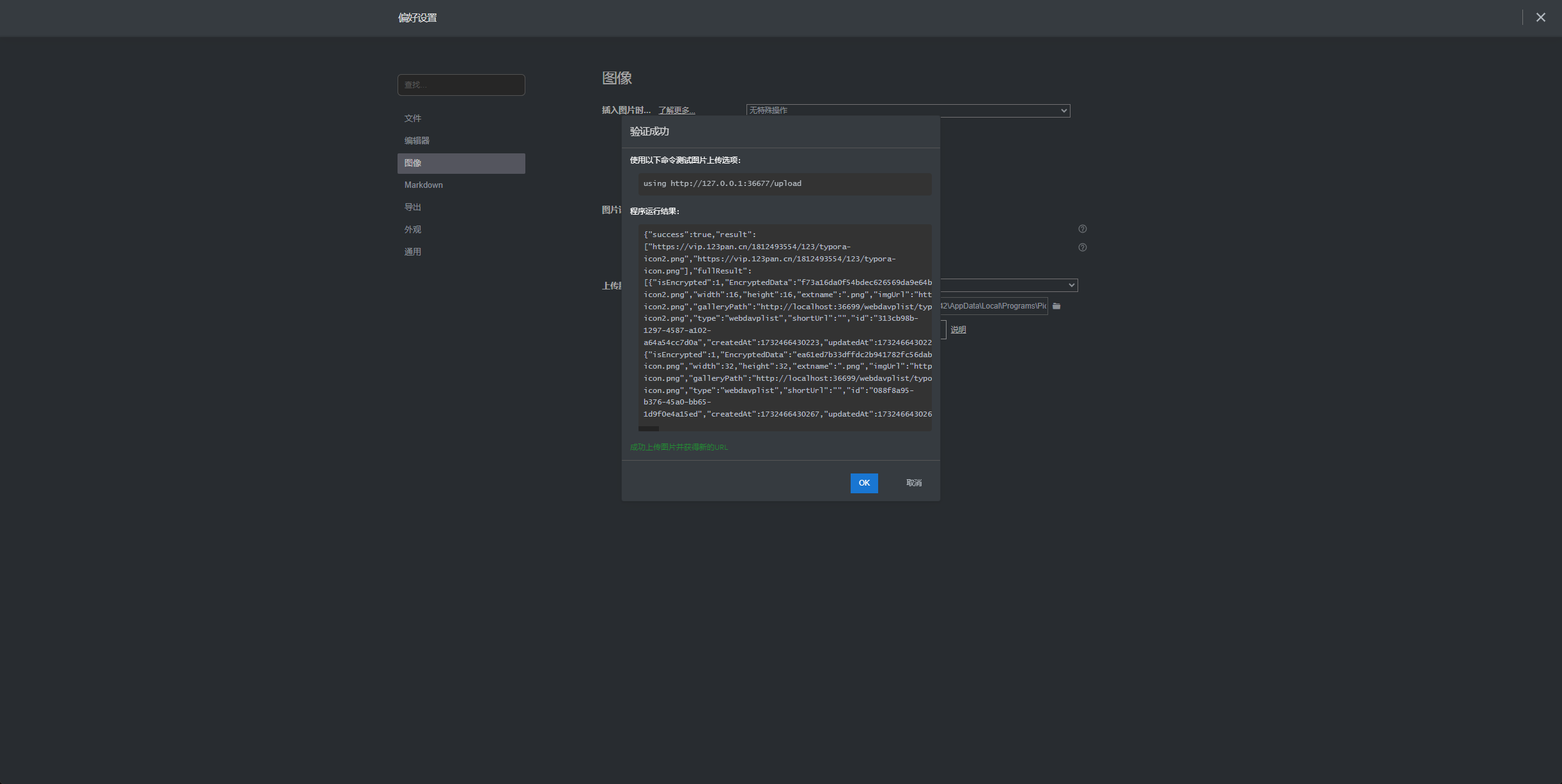Click the green 成功上传图片 status message
The image size is (1562, 784).
(679, 447)
